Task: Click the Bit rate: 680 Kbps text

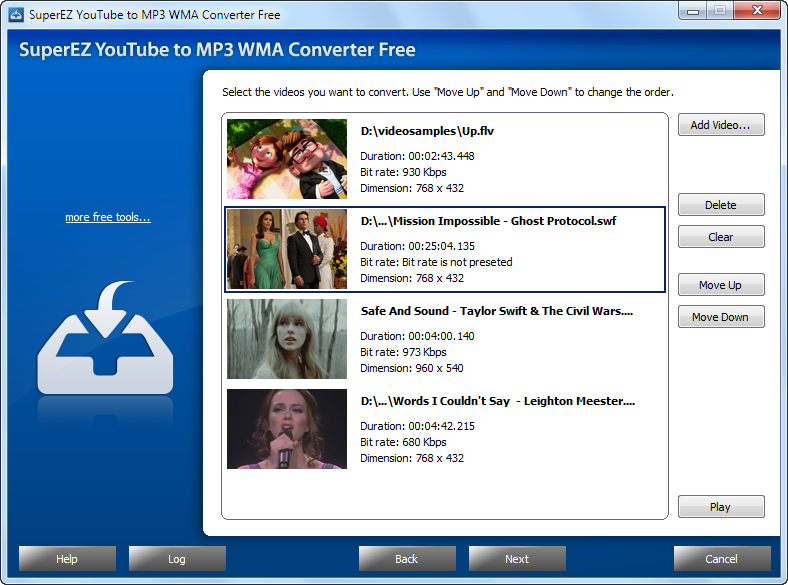Action: coord(403,442)
